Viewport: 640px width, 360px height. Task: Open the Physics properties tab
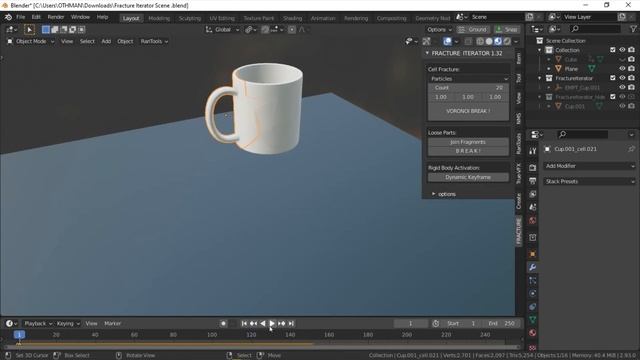click(x=532, y=293)
